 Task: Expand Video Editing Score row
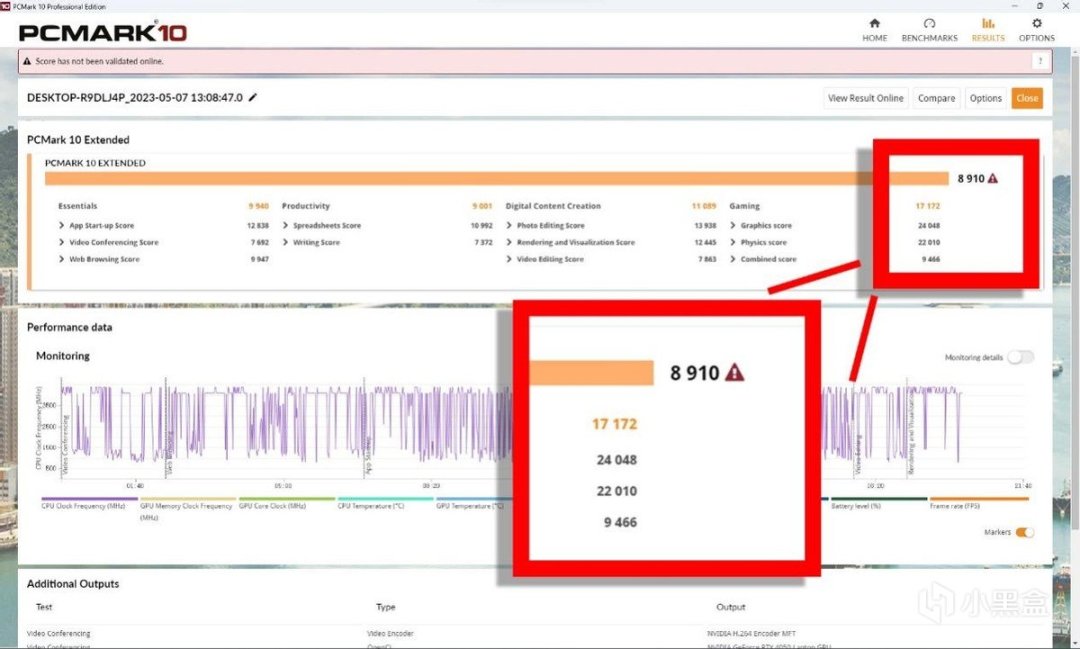tap(545, 259)
